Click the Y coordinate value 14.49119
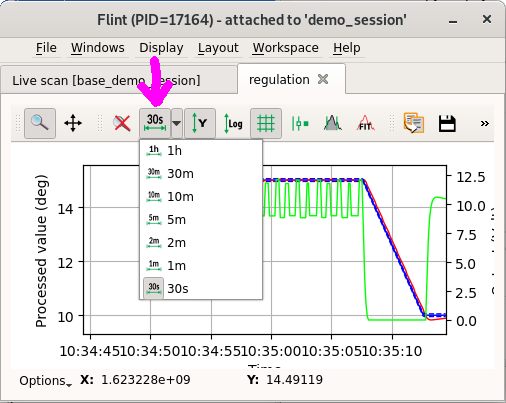Image resolution: width=506 pixels, height=403 pixels. pyautogui.click(x=294, y=380)
